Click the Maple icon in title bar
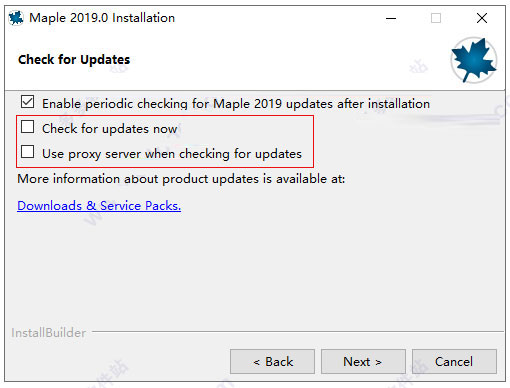Screen dimensions: 510x388 [16, 18]
